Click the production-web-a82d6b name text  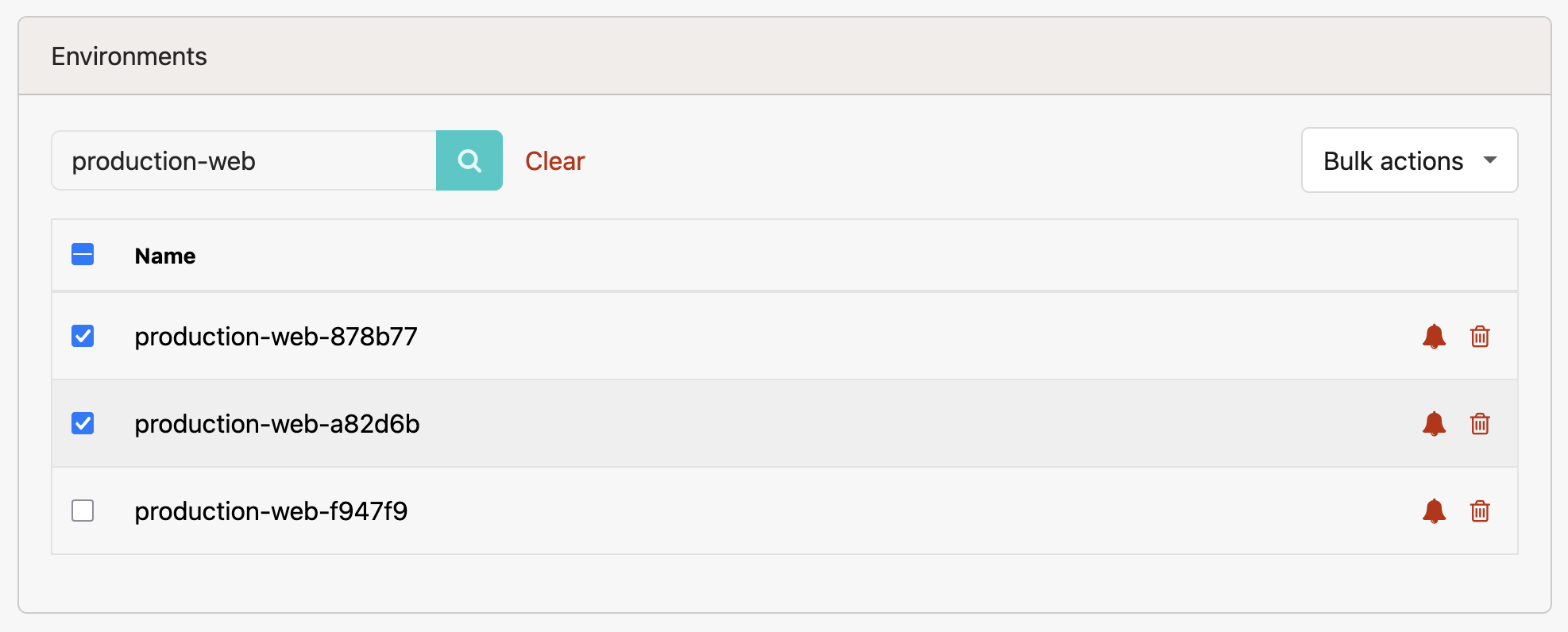277,423
